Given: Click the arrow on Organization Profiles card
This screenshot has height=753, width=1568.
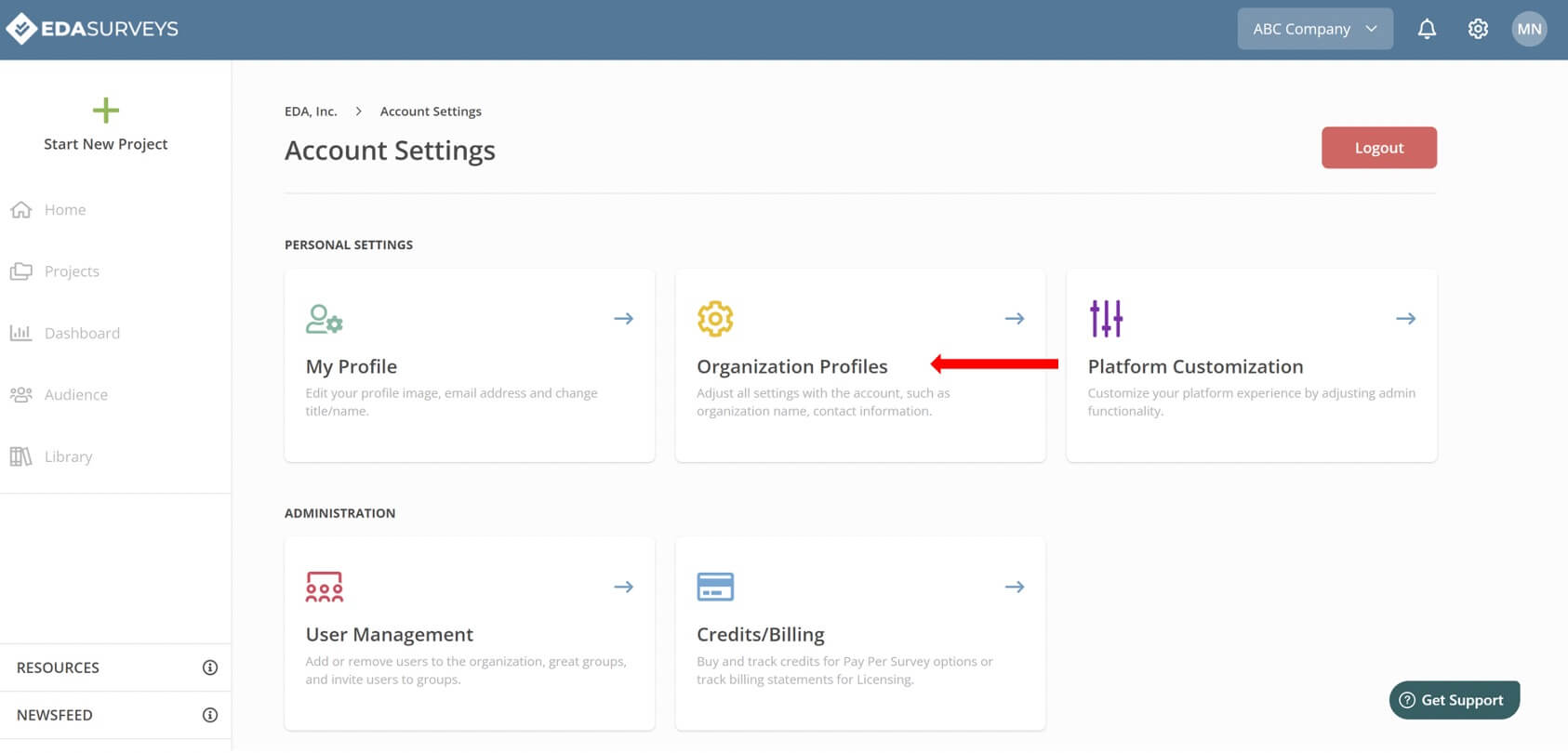Looking at the screenshot, I should 1015,319.
